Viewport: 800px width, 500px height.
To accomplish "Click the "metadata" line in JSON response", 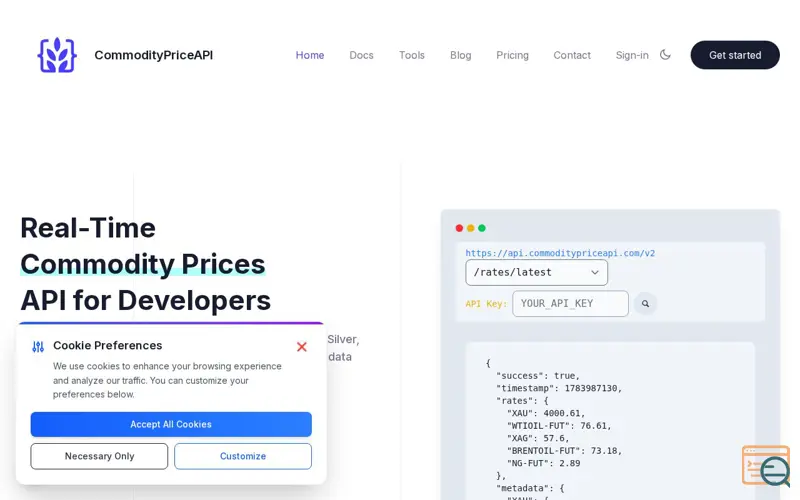I will (530, 488).
